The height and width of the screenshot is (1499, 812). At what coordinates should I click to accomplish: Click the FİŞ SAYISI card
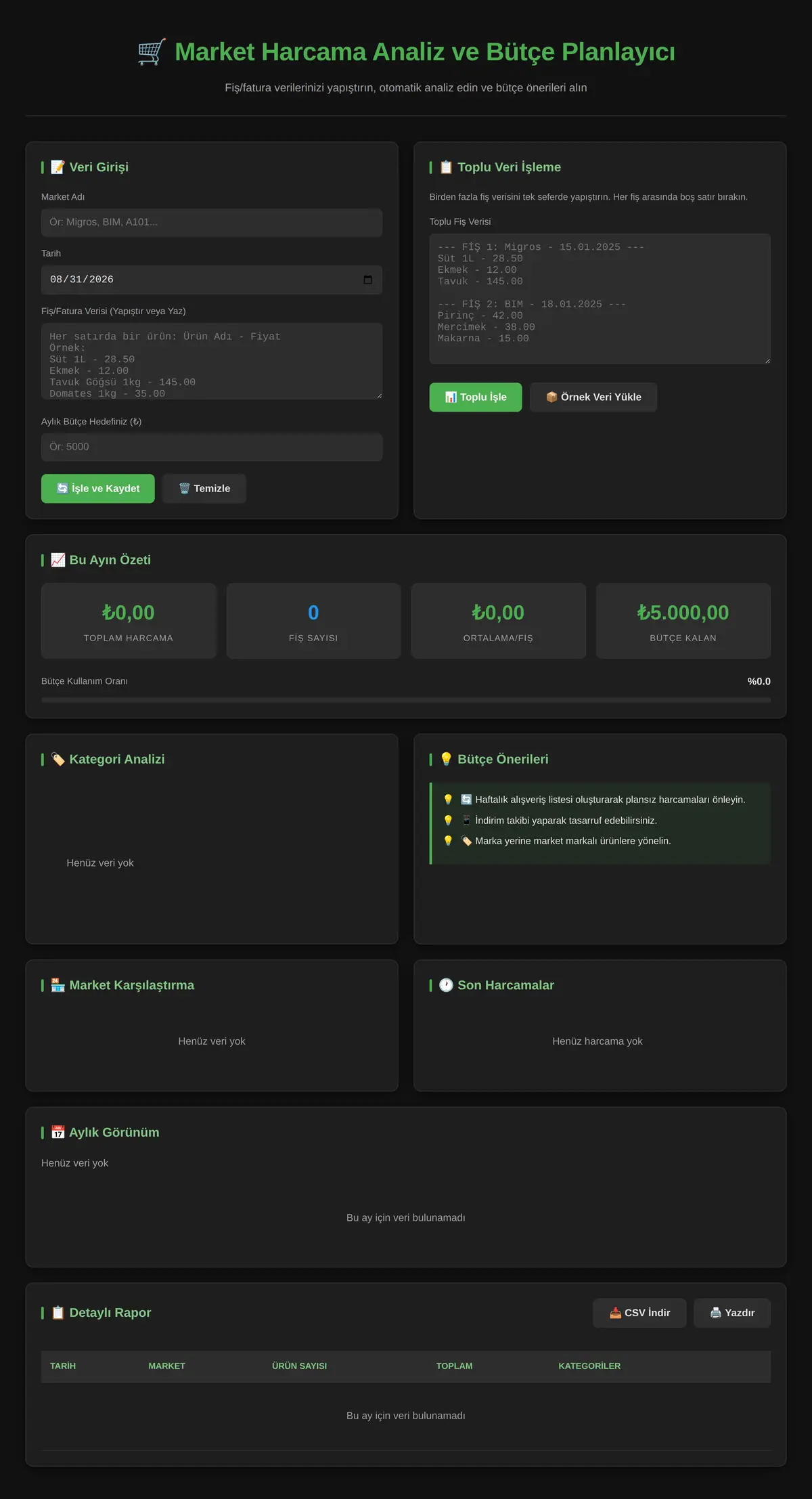click(313, 621)
